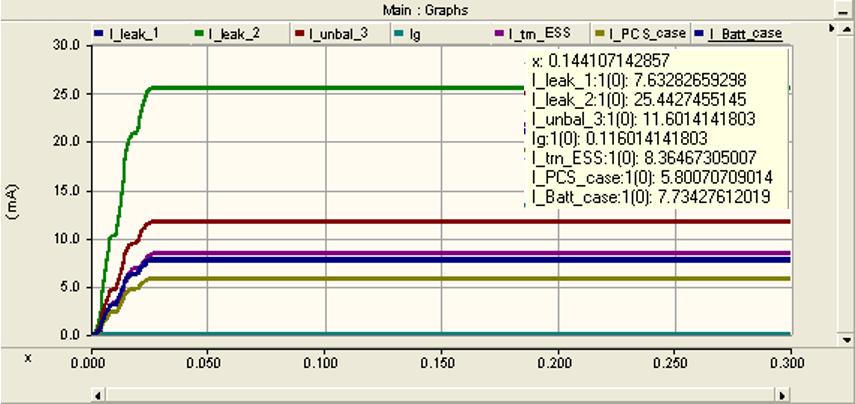855x404 pixels.
Task: Click the minimize button of Graphs panel
Action: [x=841, y=10]
